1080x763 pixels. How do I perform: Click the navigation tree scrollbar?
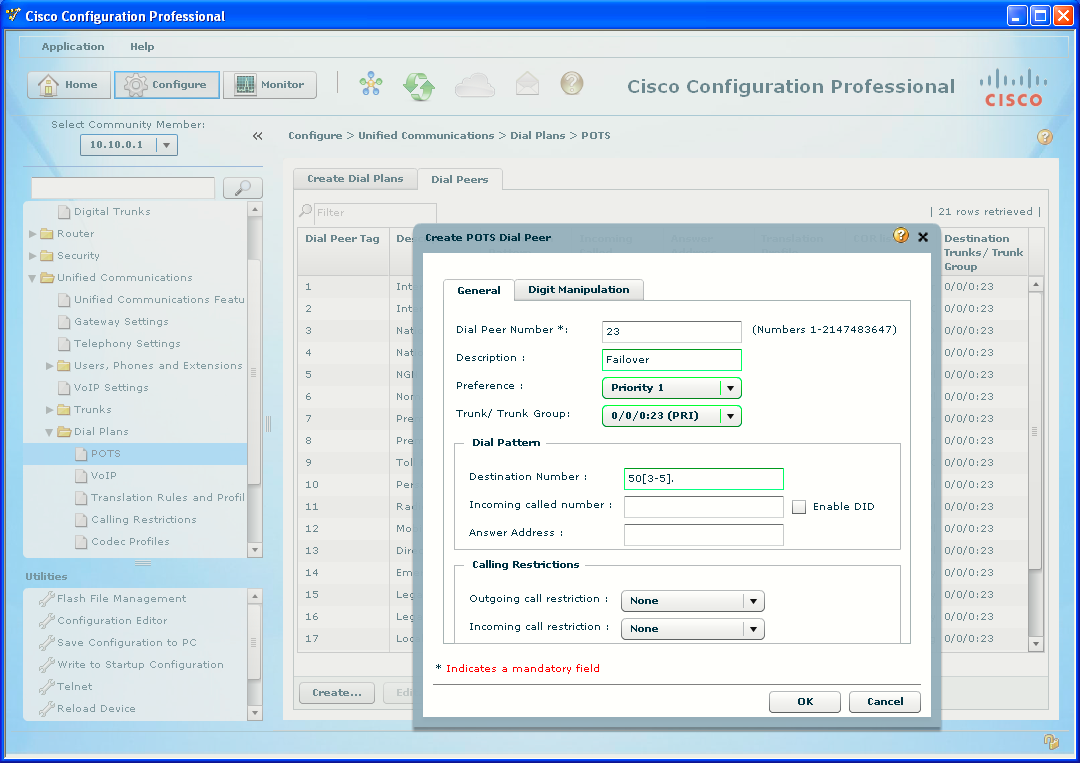(x=255, y=373)
